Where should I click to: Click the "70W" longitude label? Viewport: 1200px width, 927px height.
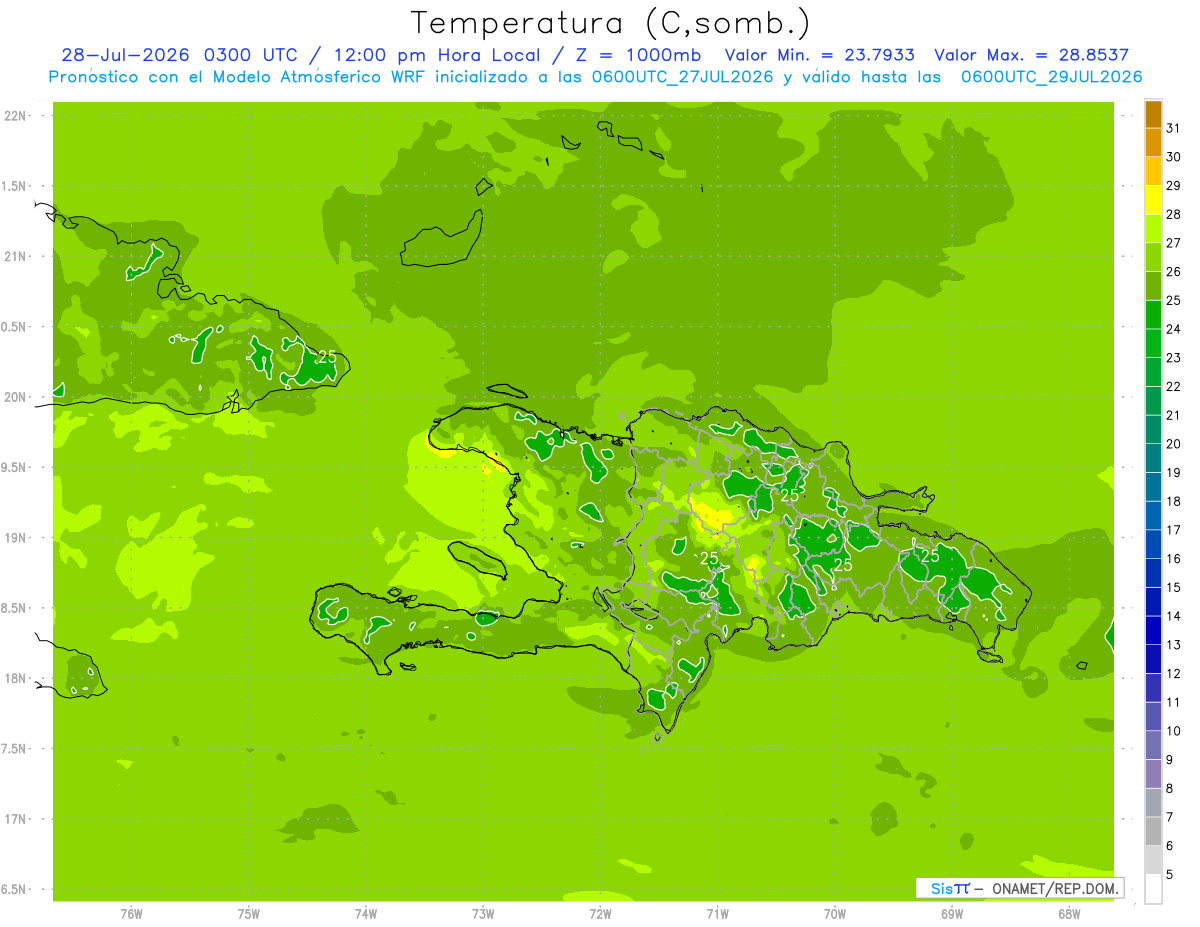[835, 914]
